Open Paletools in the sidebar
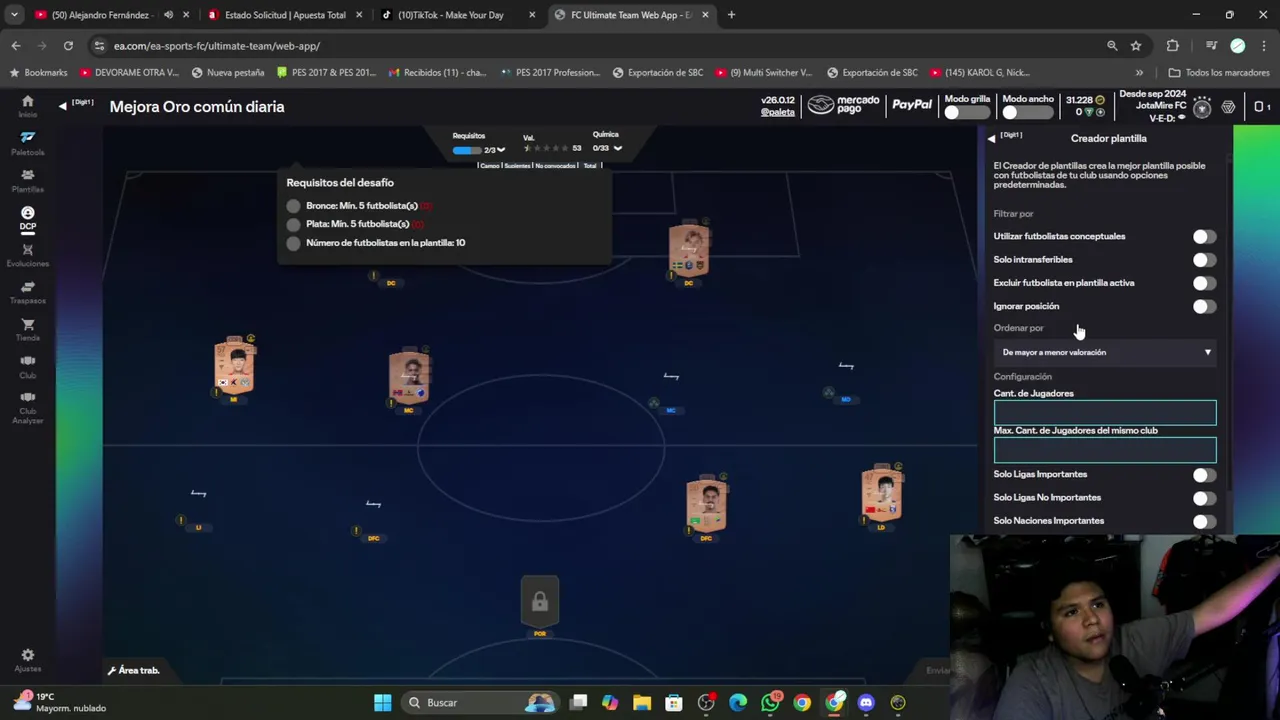Viewport: 1280px width, 720px height. tap(27, 143)
